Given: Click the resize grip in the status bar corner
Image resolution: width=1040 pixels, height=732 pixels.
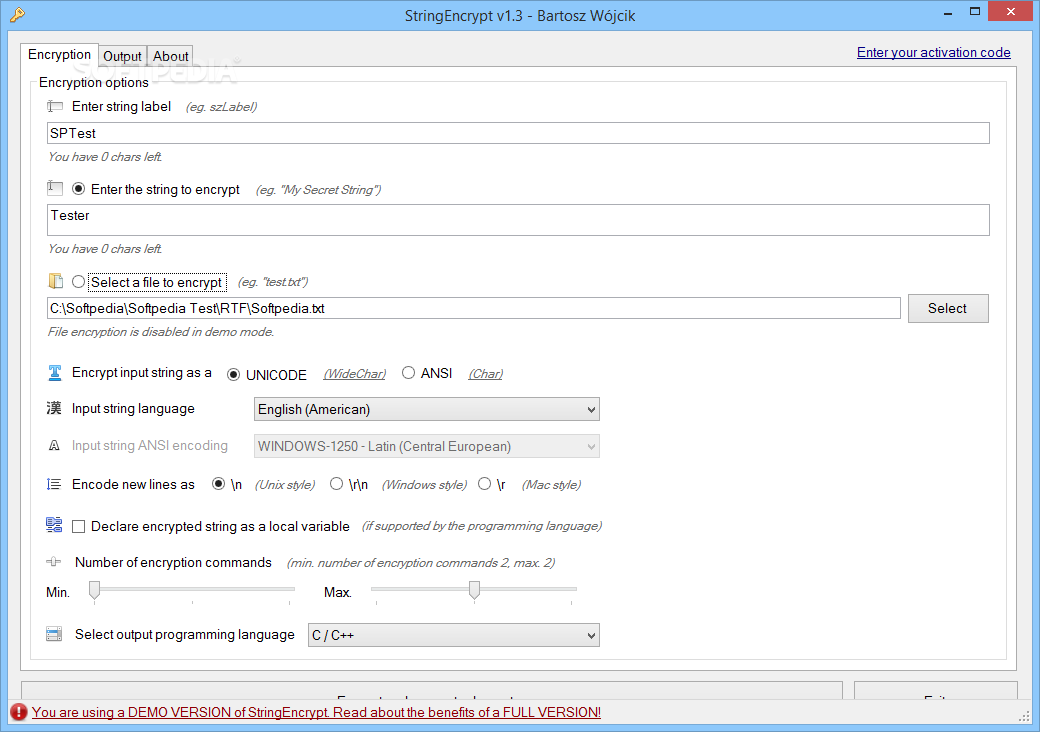Looking at the screenshot, I should tap(1024, 715).
